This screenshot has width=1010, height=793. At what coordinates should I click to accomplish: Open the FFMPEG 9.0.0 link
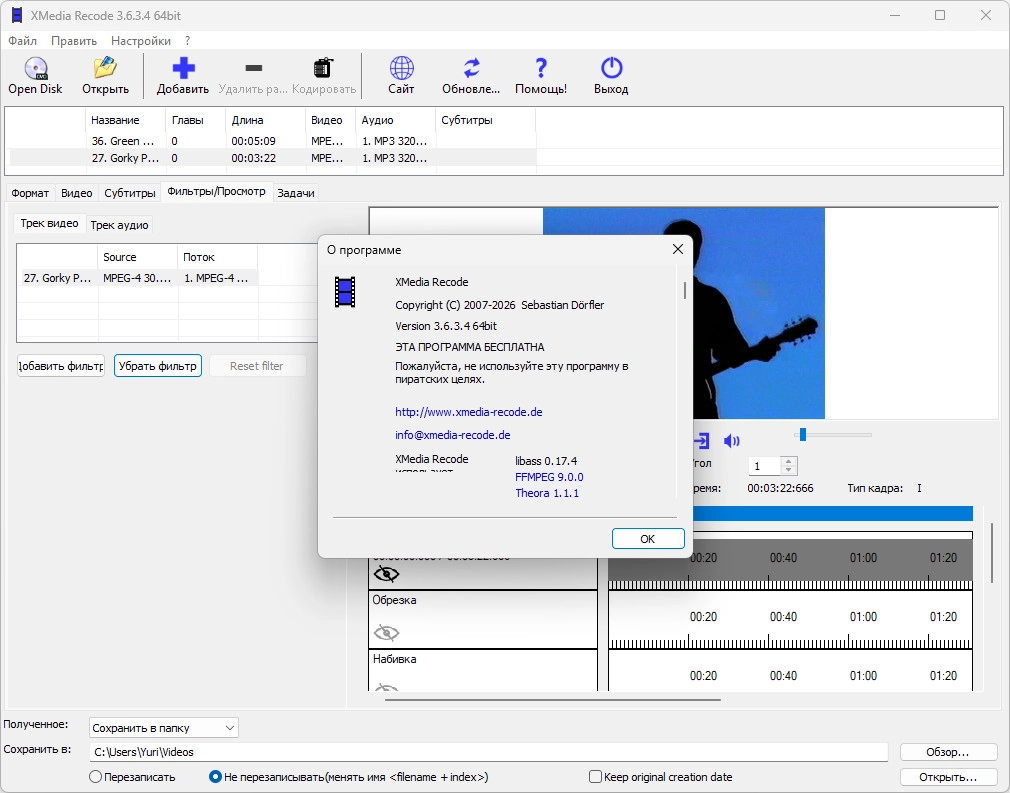pos(549,477)
